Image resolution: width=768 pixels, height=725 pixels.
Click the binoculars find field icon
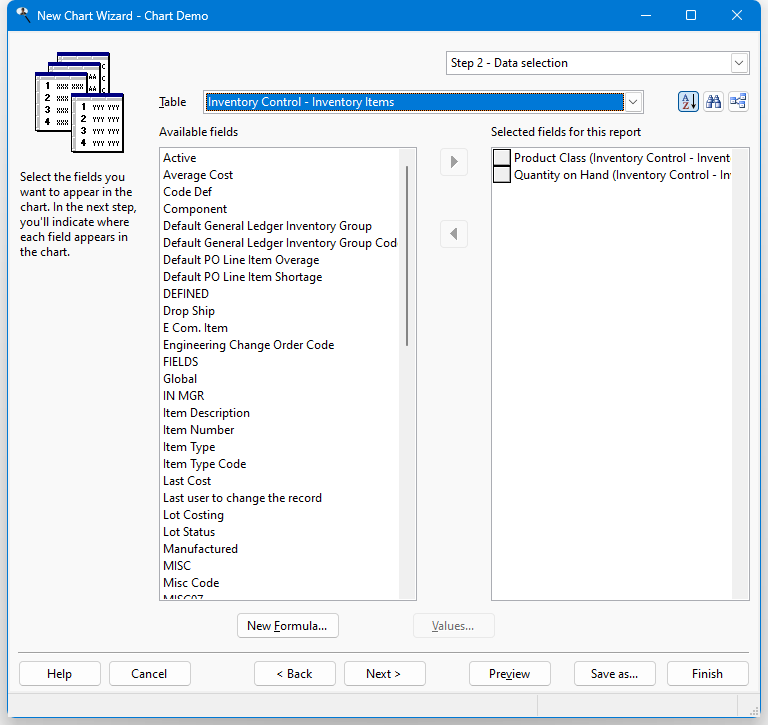pos(713,102)
